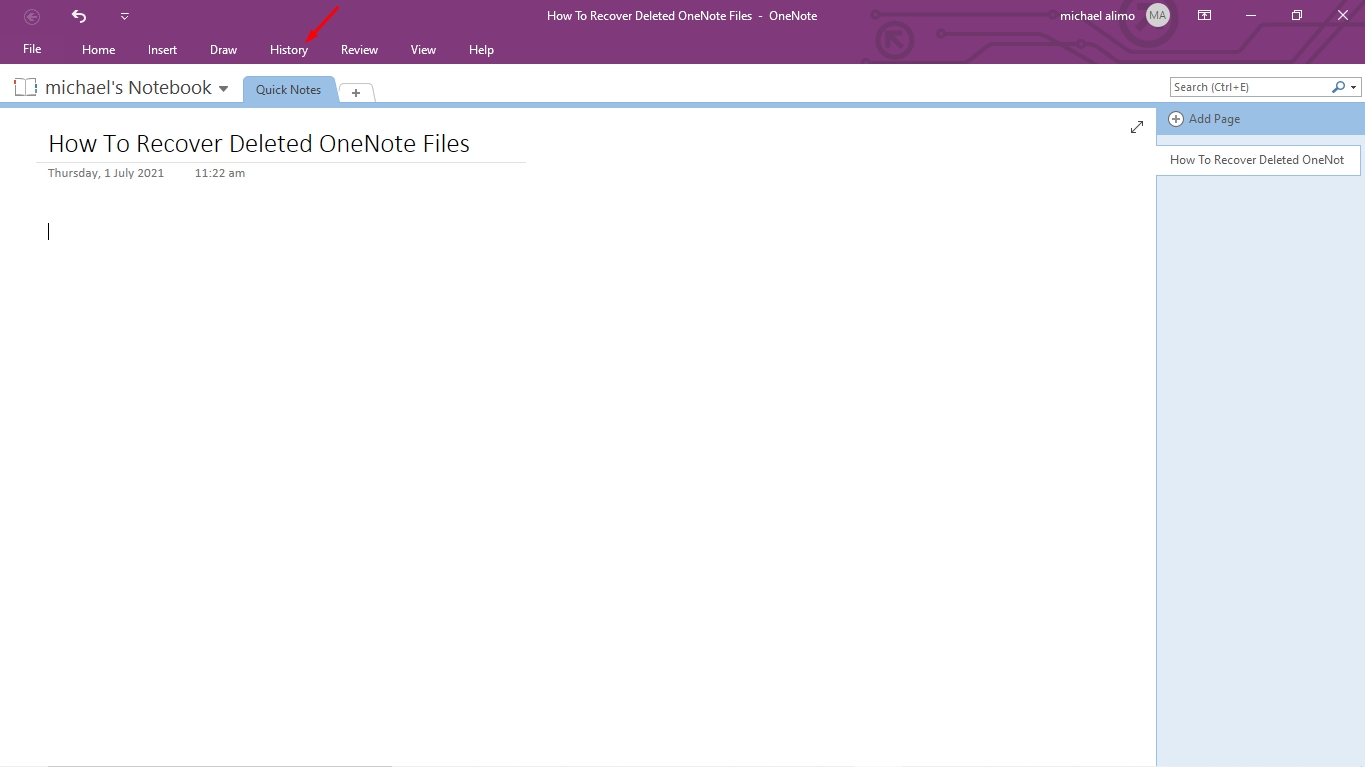1365x767 pixels.
Task: Expand page to full view with arrow icon
Action: pyautogui.click(x=1136, y=127)
